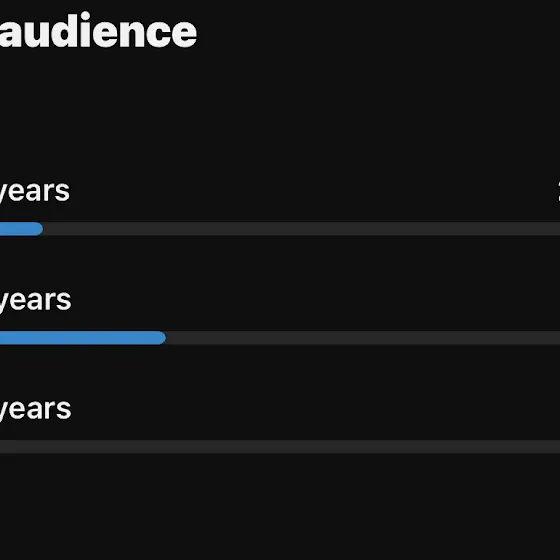
Task: Click the rounded end of the first blue bar
Action: 39,229
